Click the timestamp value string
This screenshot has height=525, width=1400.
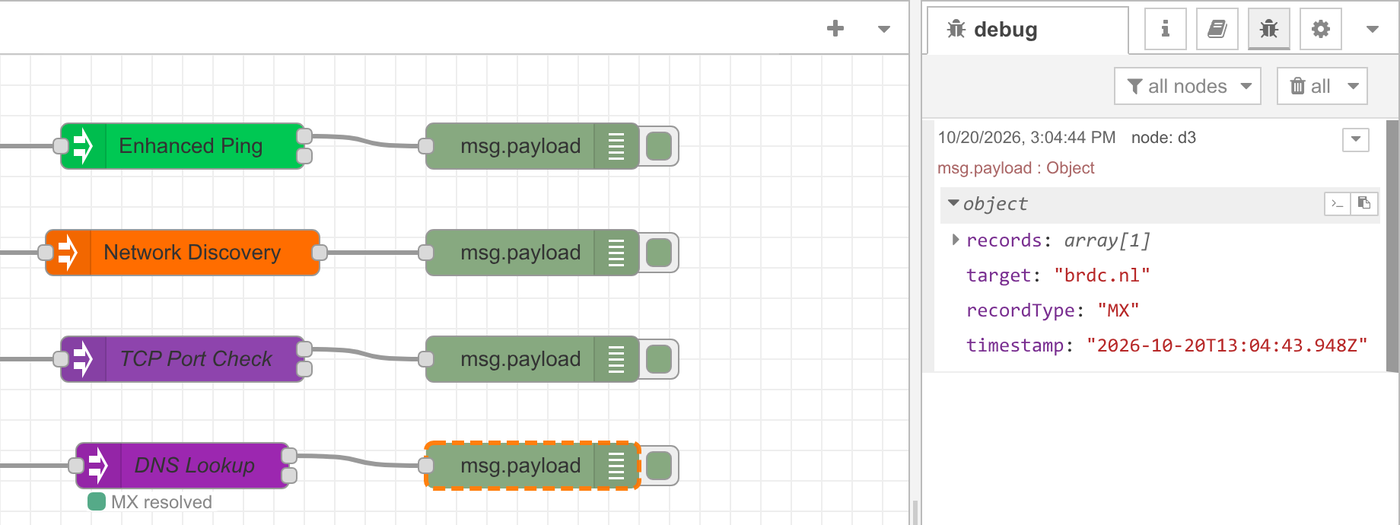[1227, 345]
